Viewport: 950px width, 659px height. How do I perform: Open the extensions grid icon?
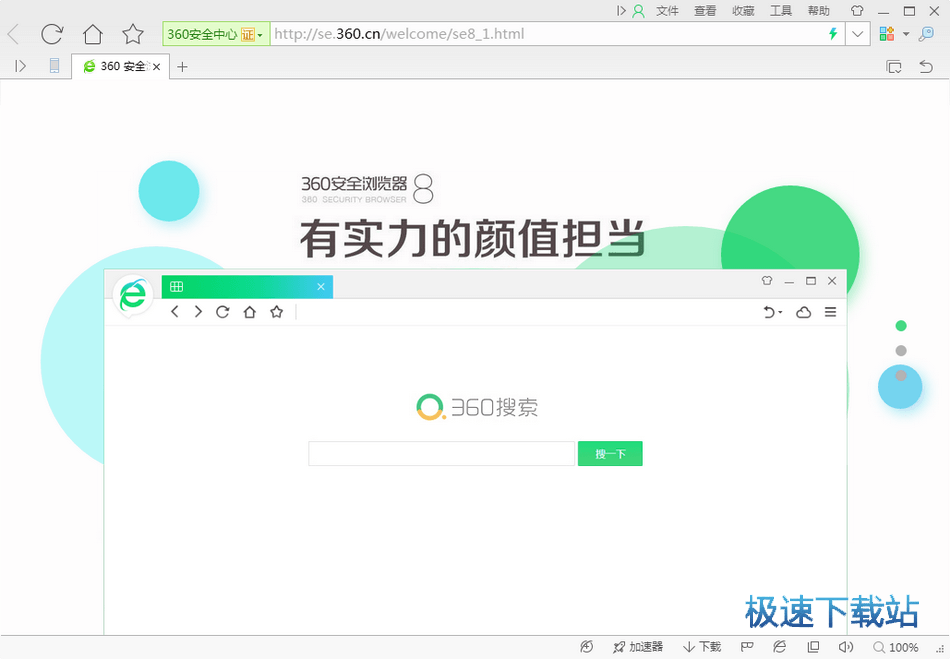[x=887, y=34]
